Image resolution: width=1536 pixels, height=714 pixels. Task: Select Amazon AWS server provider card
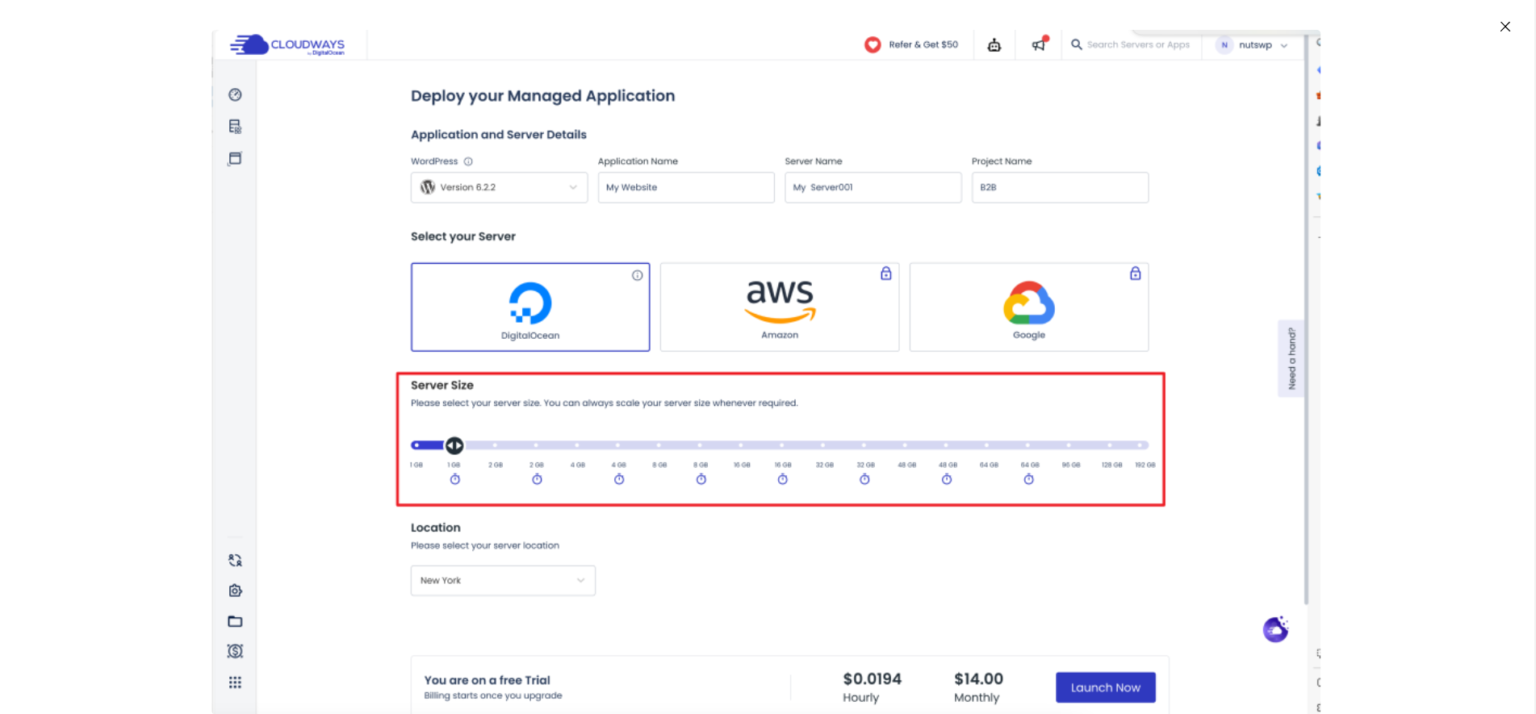point(779,307)
